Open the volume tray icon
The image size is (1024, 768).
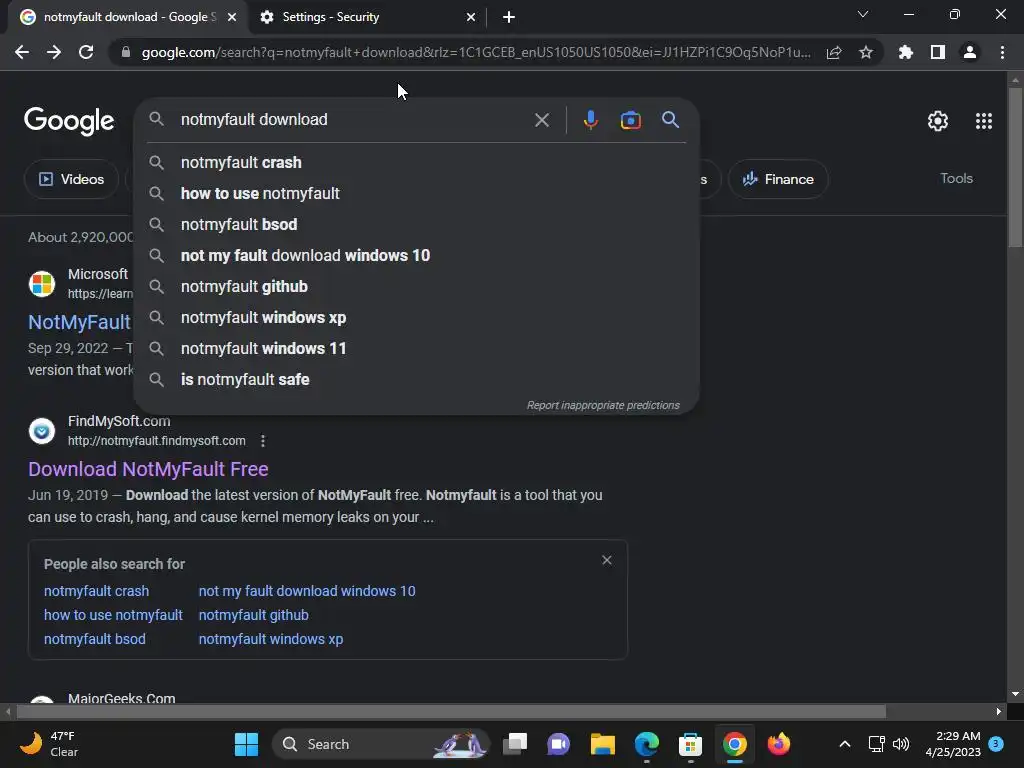[901, 744]
